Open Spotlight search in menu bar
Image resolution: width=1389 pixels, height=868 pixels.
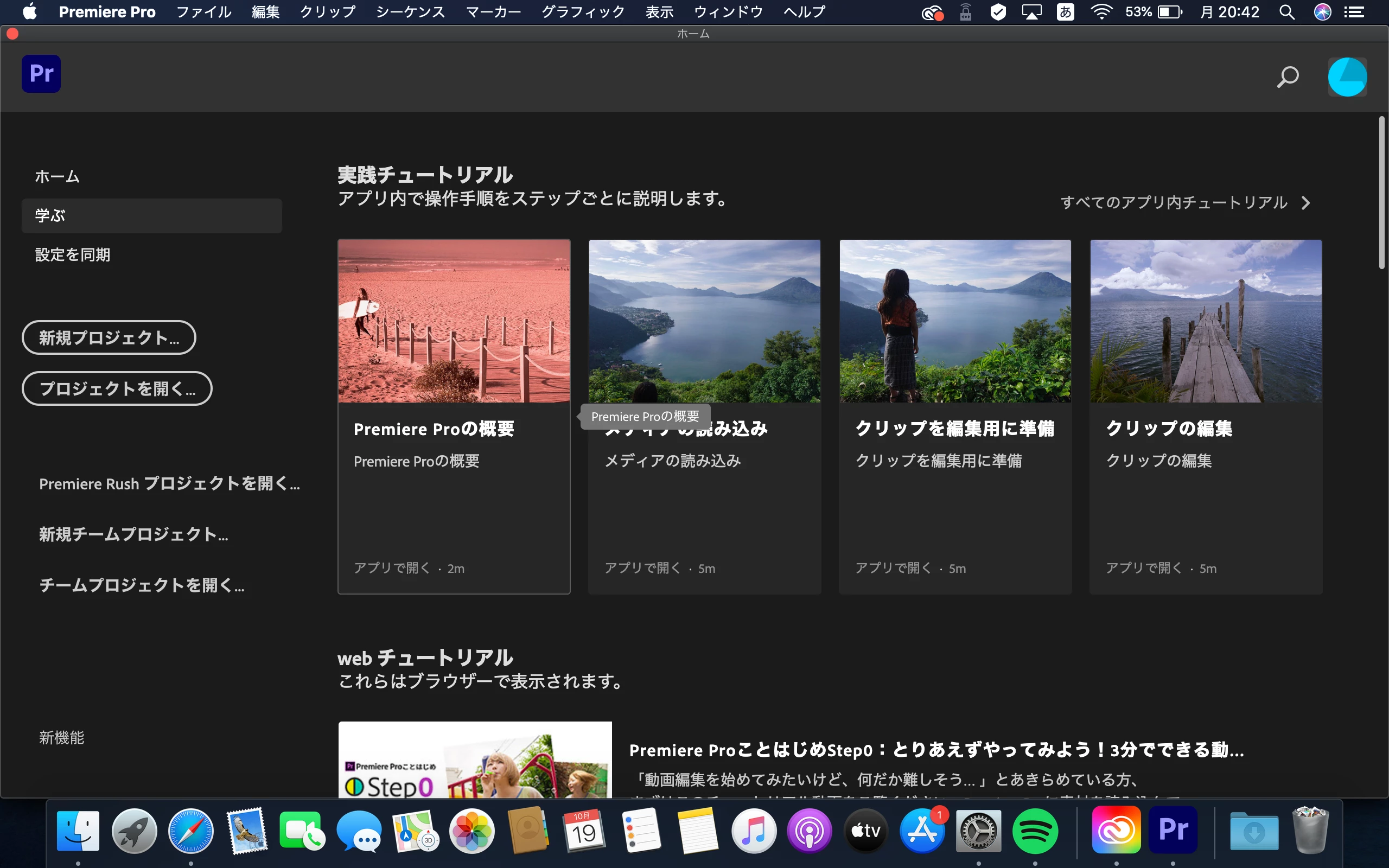tap(1287, 12)
